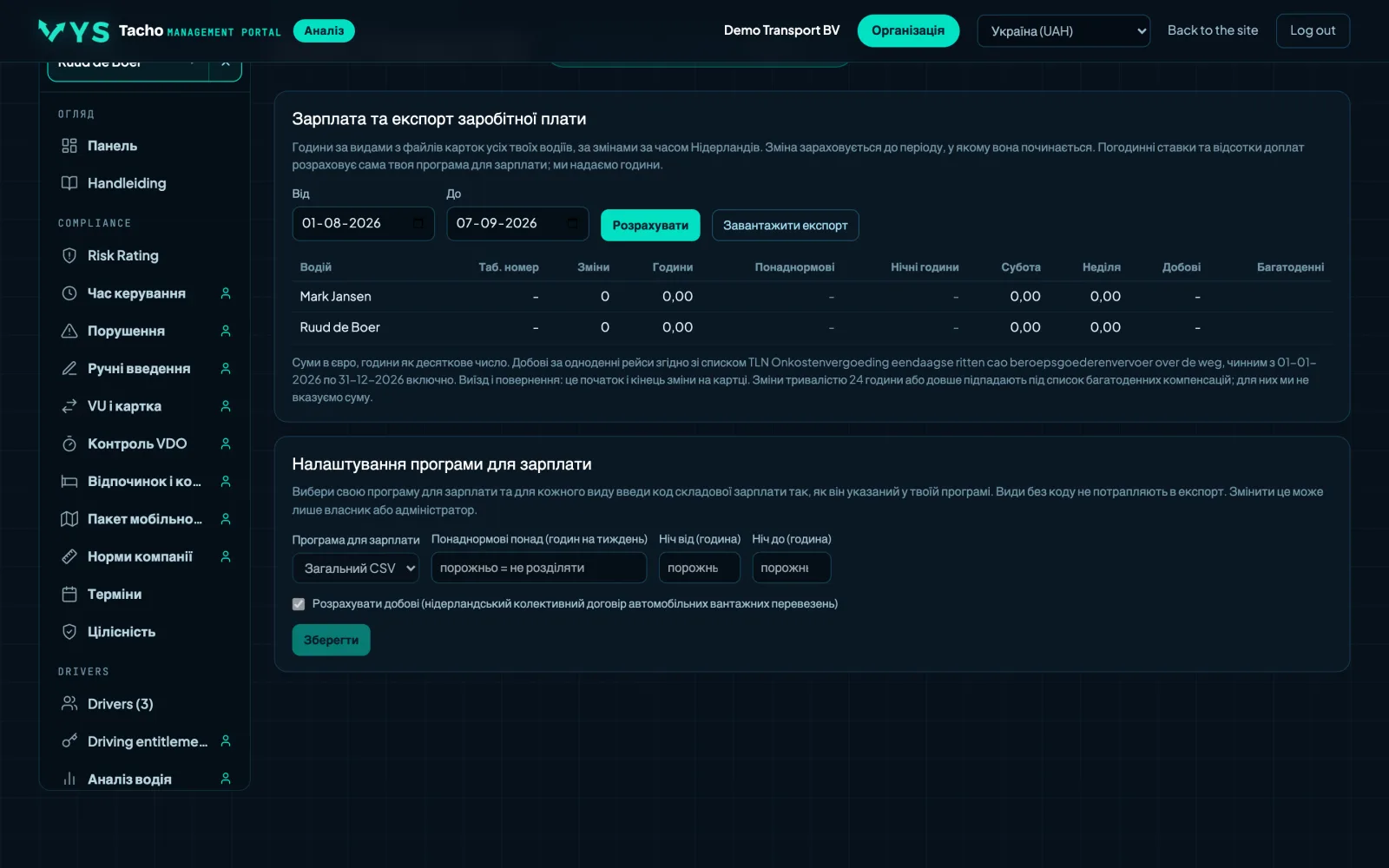
Task: Click the Понаднормові понад hours input field
Action: (539, 568)
